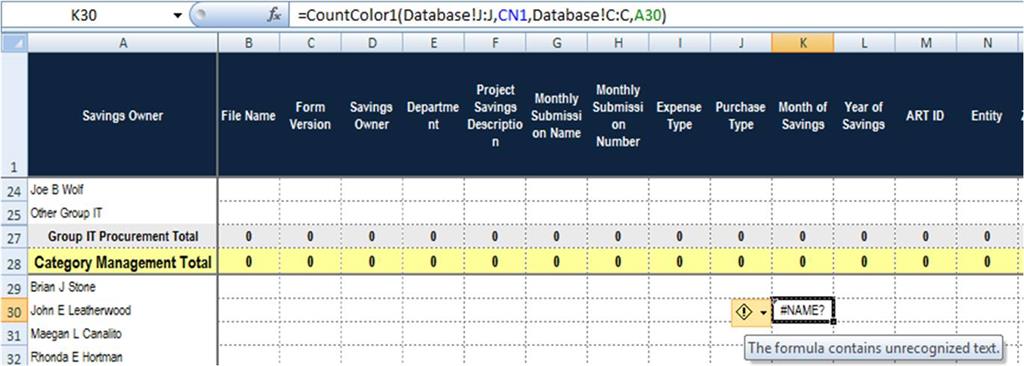Viewport: 1024px width, 366px height.
Task: Select column A header
Action: point(122,42)
